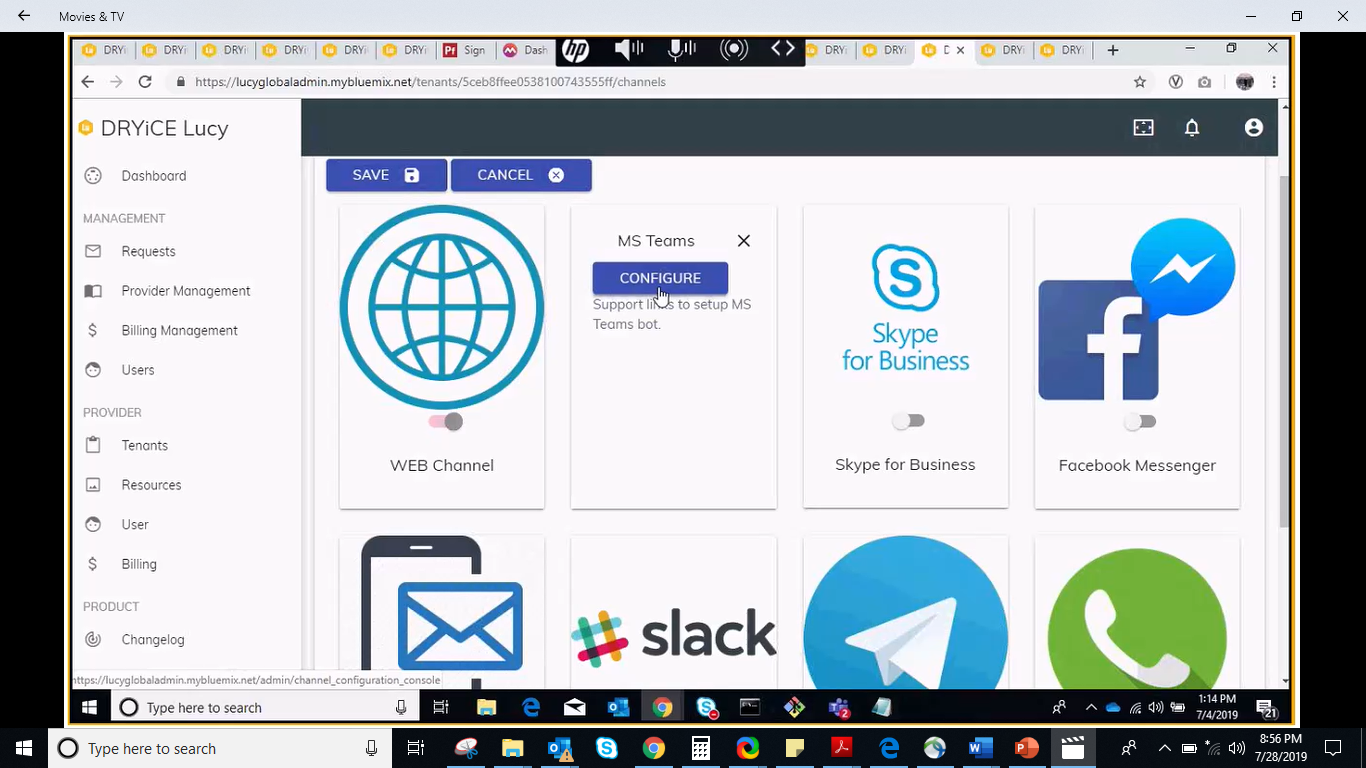Click the 'MS Teams' card title
The image size is (1366, 768).
[x=656, y=241]
